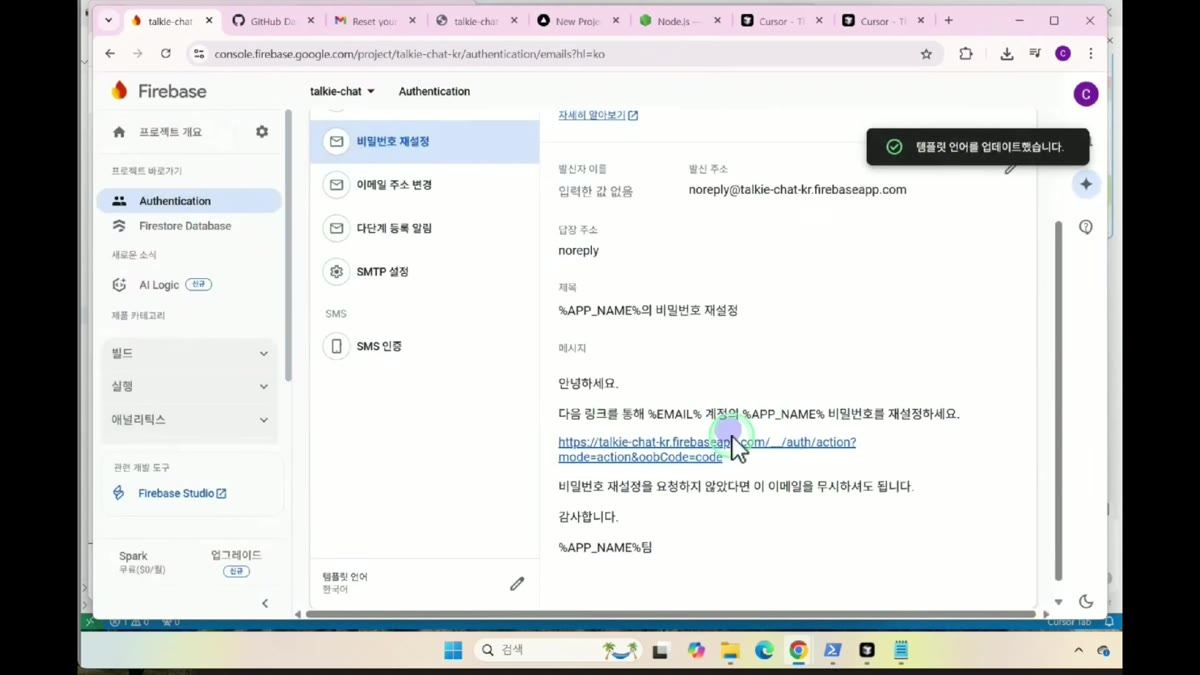Open a new browser tab

(x=948, y=21)
